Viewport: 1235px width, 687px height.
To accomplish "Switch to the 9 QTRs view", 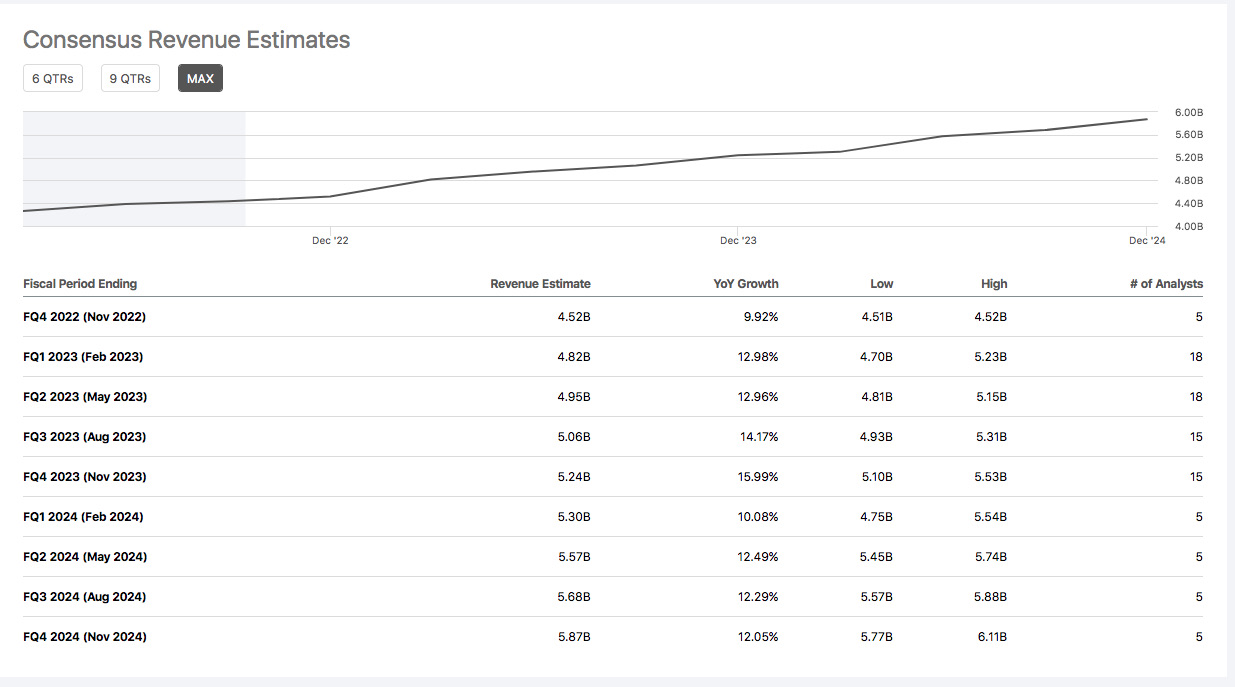I will 130,78.
